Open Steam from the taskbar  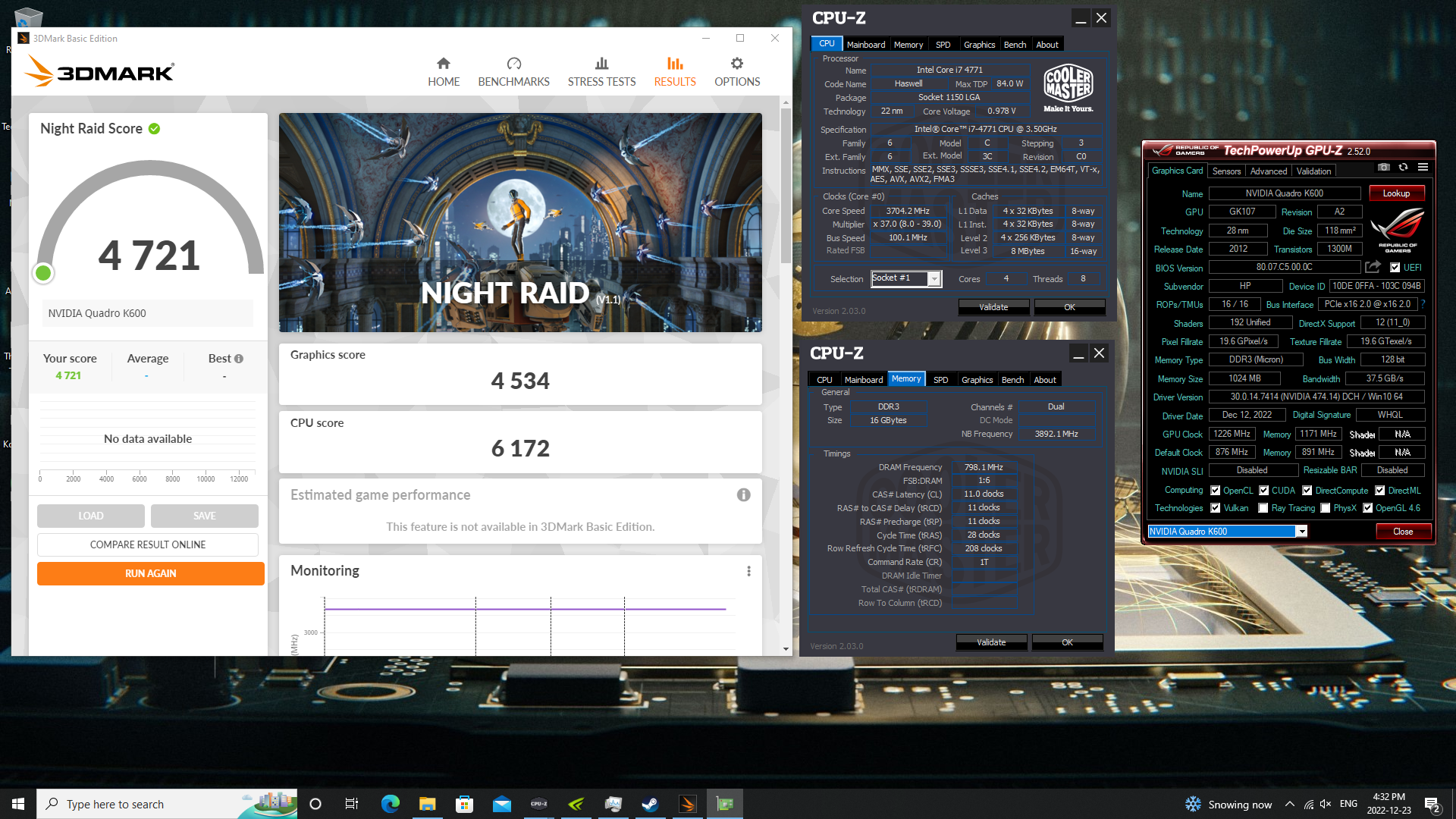pyautogui.click(x=650, y=804)
